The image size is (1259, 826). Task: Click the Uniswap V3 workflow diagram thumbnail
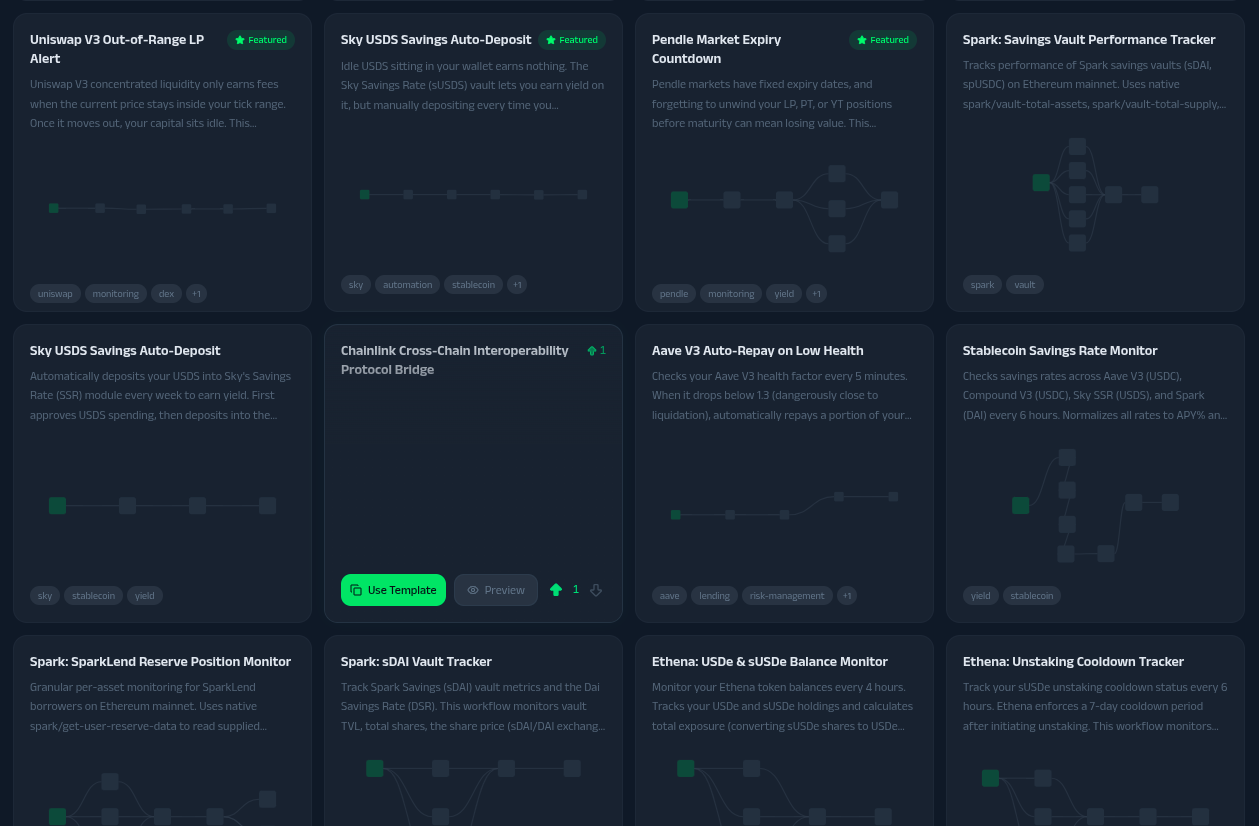point(162,208)
